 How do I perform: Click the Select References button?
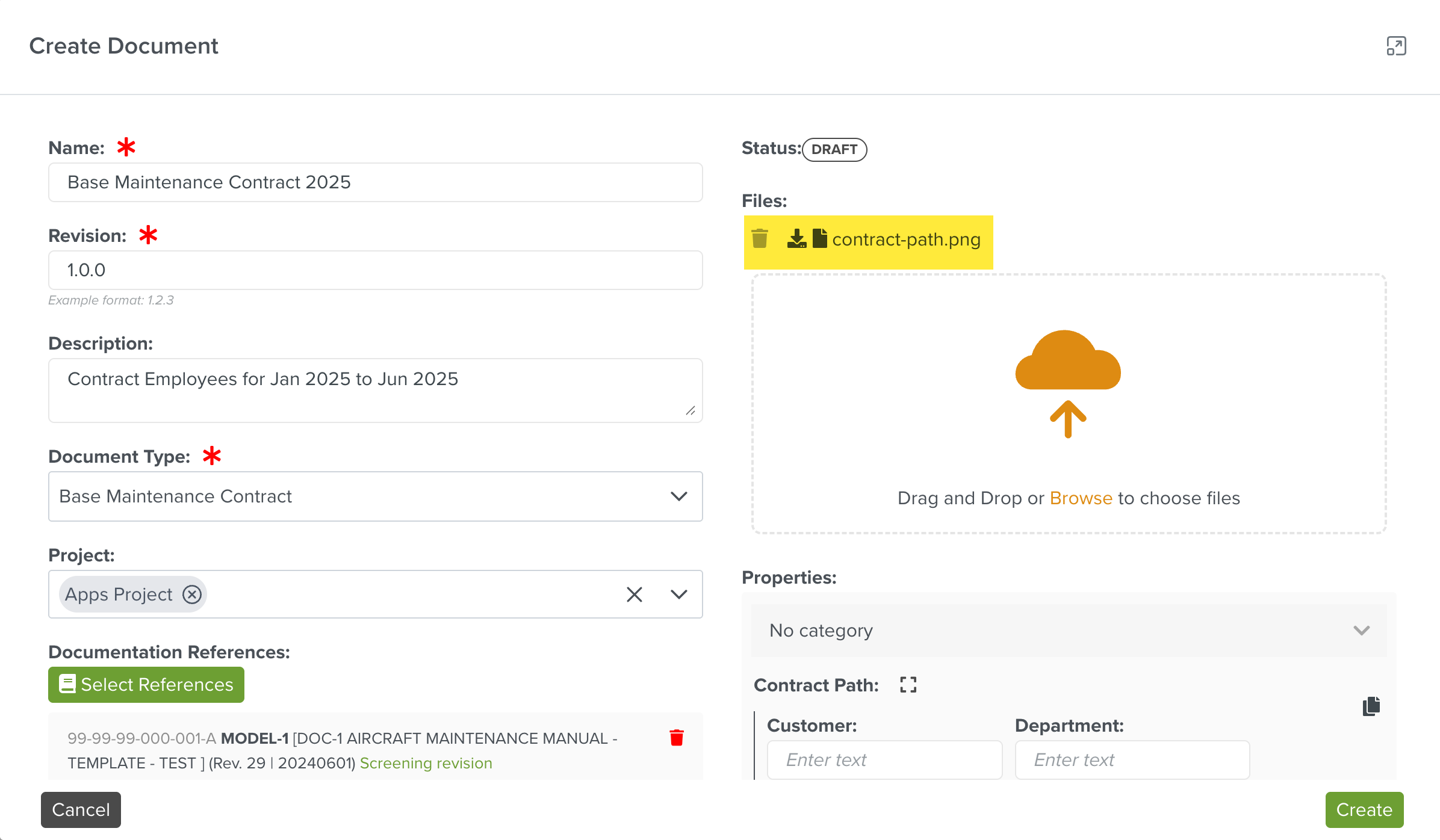[x=146, y=685]
